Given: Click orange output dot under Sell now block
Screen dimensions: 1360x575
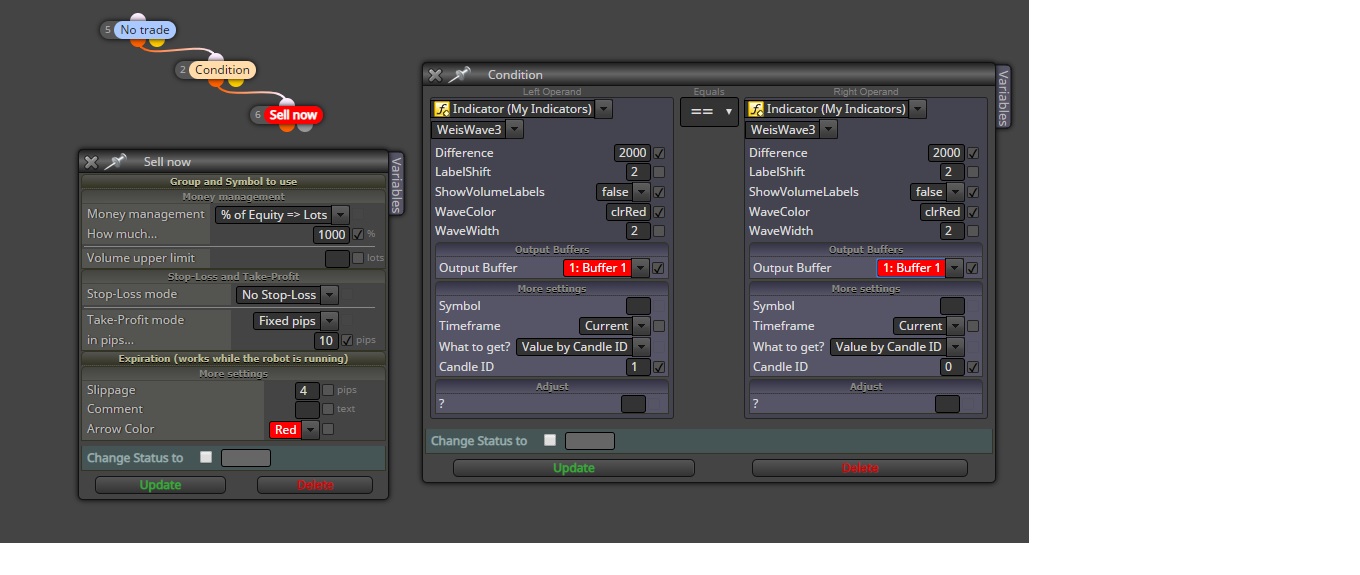Looking at the screenshot, I should tap(287, 125).
